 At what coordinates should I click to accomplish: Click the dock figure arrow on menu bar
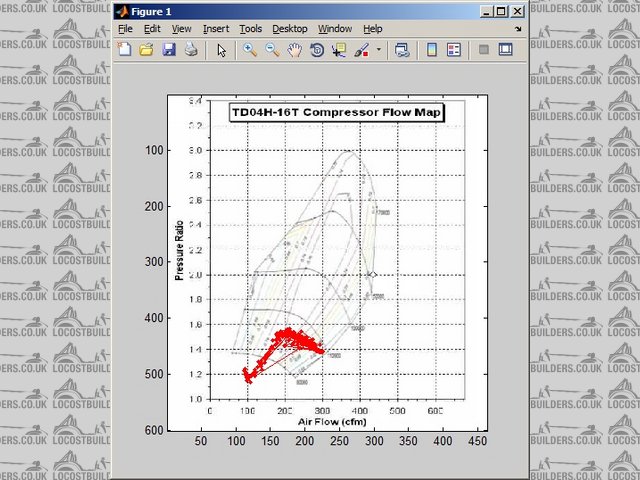(518, 29)
